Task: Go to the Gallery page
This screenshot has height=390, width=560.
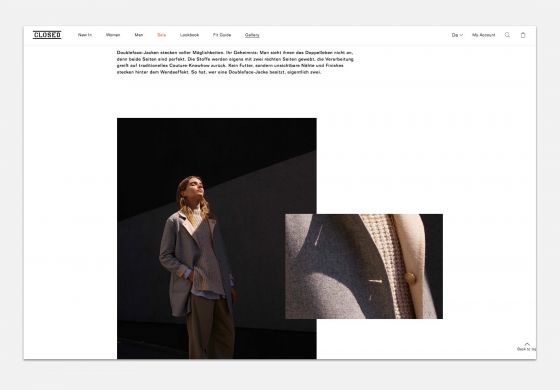Action: pyautogui.click(x=252, y=35)
